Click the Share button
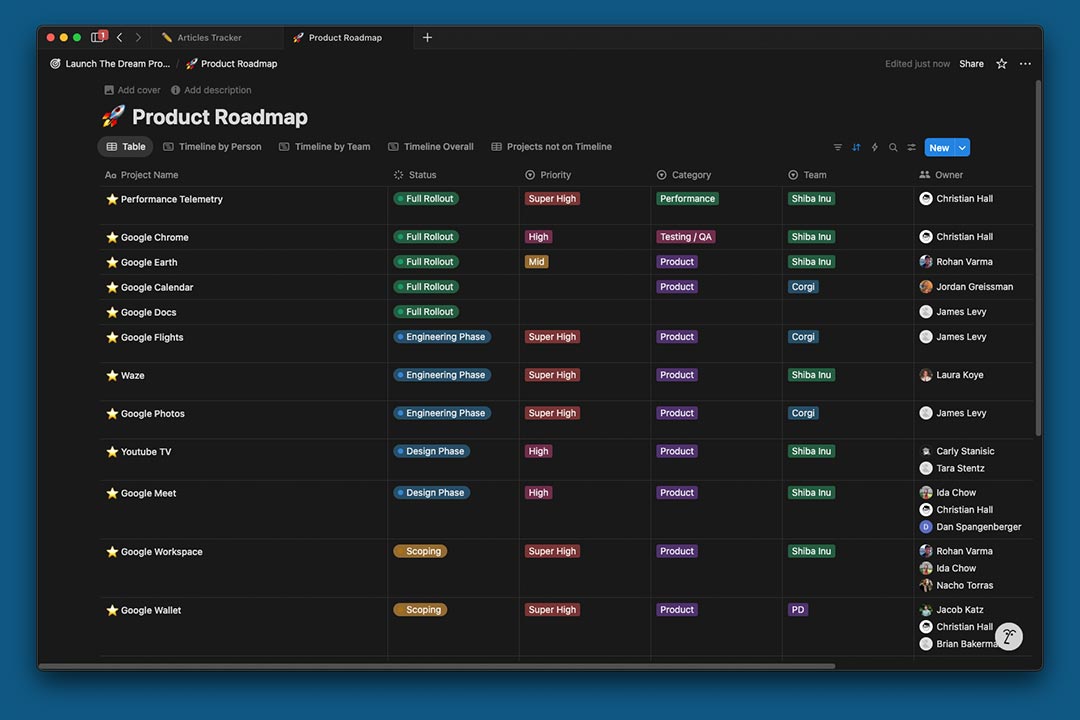This screenshot has width=1080, height=720. [x=971, y=63]
